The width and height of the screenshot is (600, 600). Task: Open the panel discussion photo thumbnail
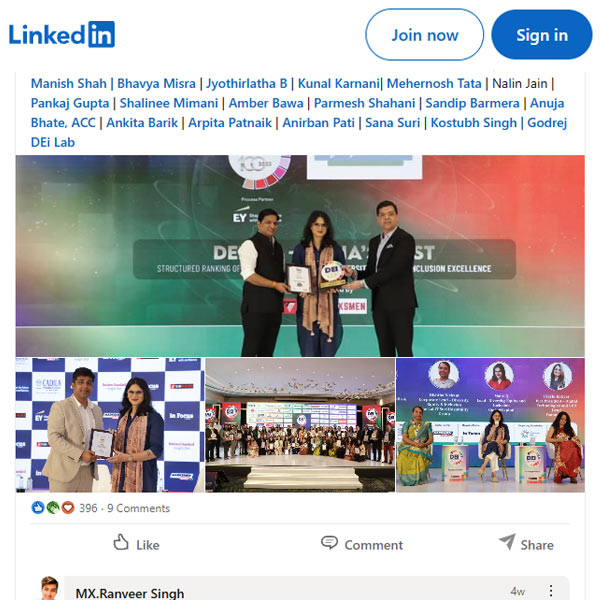tap(490, 425)
